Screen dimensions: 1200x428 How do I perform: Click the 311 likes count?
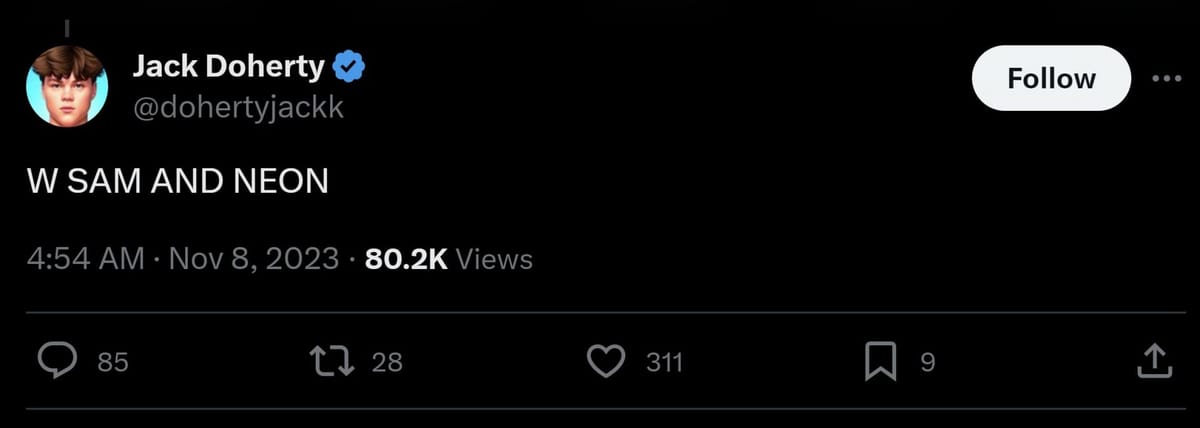pyautogui.click(x=664, y=363)
